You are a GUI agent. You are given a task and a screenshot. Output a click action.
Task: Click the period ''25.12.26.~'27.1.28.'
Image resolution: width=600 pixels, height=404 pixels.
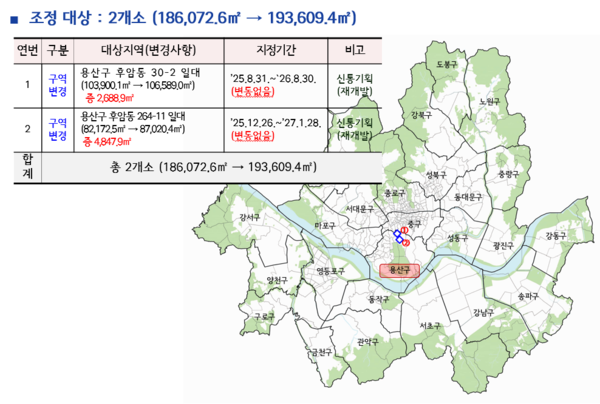coord(276,123)
